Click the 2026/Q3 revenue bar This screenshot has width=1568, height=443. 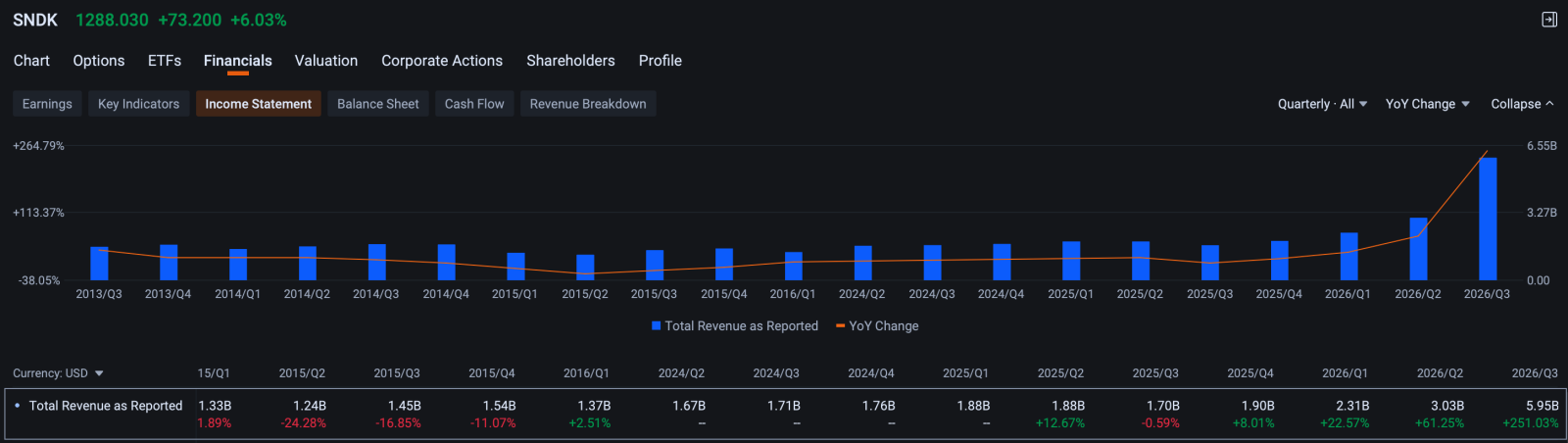[1488, 220]
